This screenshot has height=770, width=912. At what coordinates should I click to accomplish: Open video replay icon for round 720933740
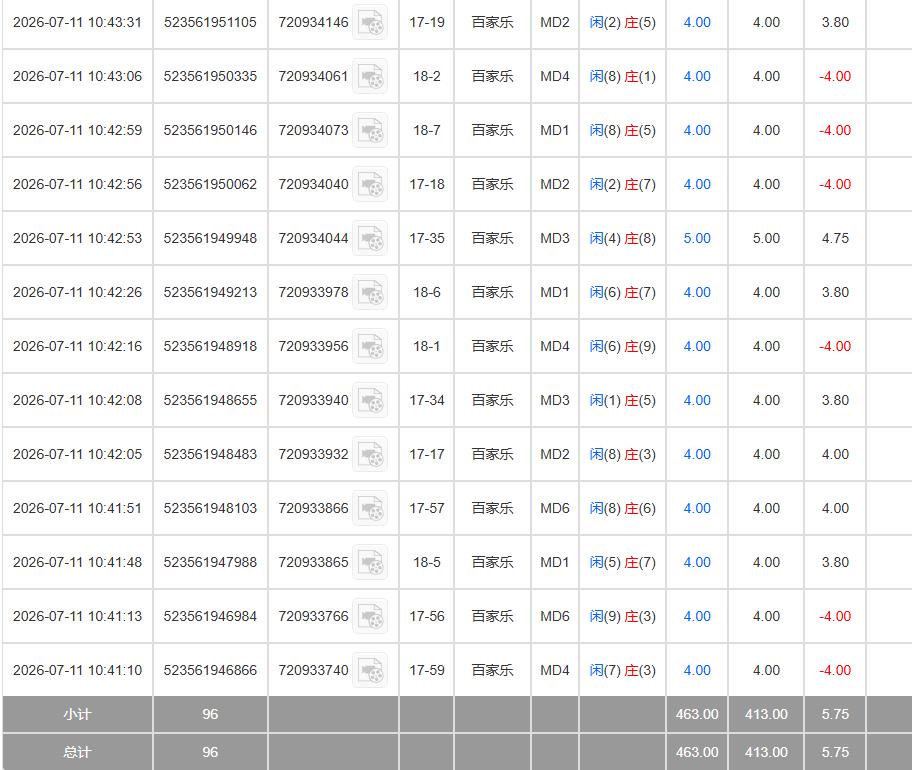coord(370,672)
